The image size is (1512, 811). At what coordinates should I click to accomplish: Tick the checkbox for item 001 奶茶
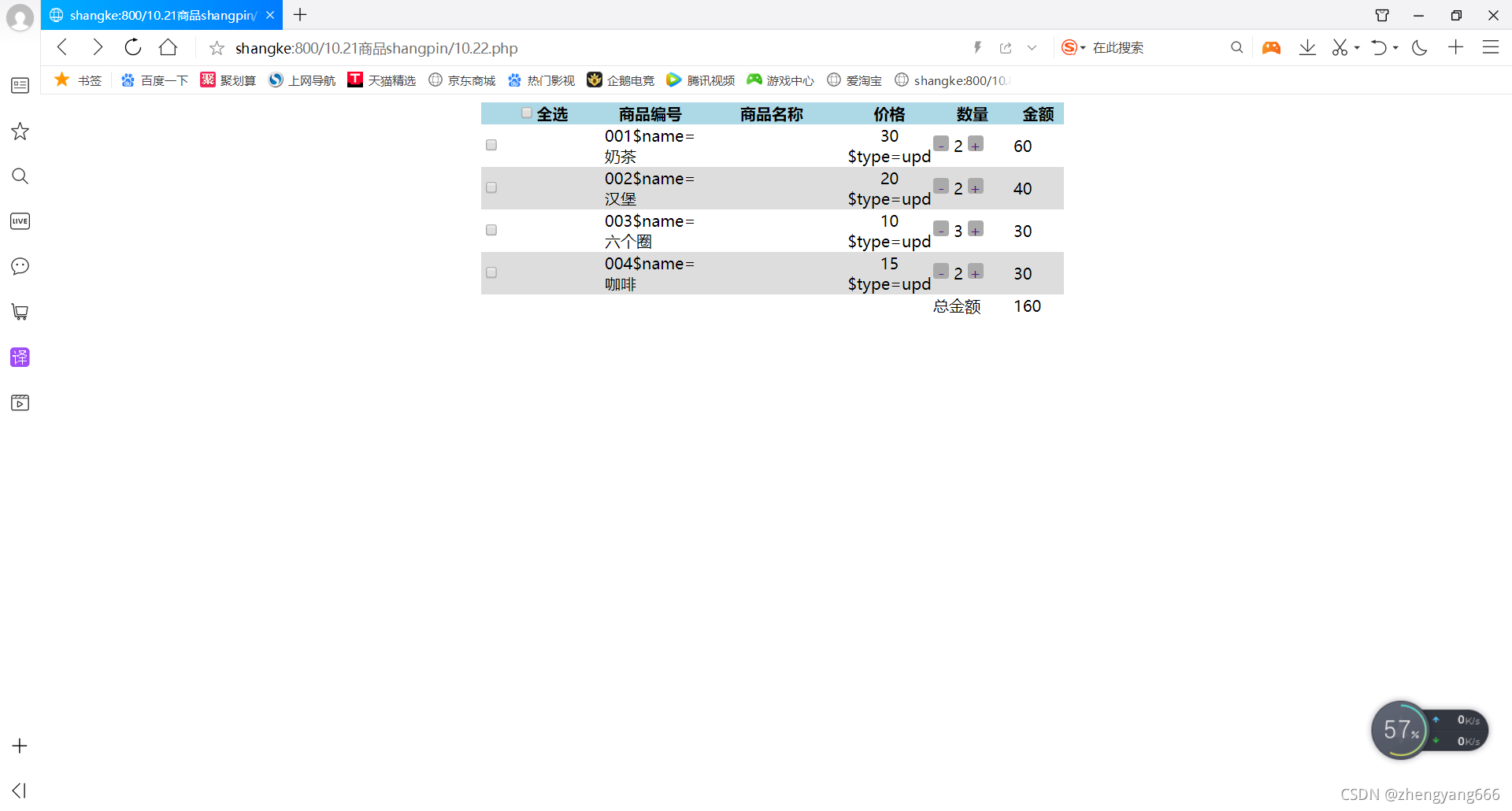[491, 145]
